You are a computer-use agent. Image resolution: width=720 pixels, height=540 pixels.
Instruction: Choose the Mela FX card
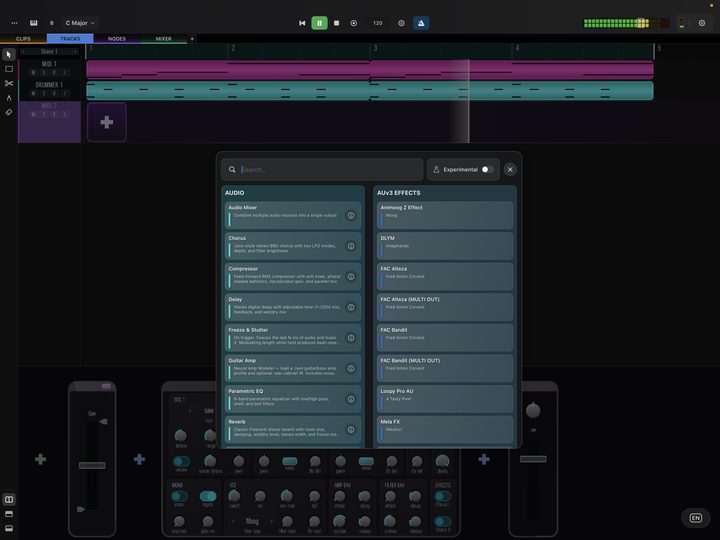coord(445,430)
